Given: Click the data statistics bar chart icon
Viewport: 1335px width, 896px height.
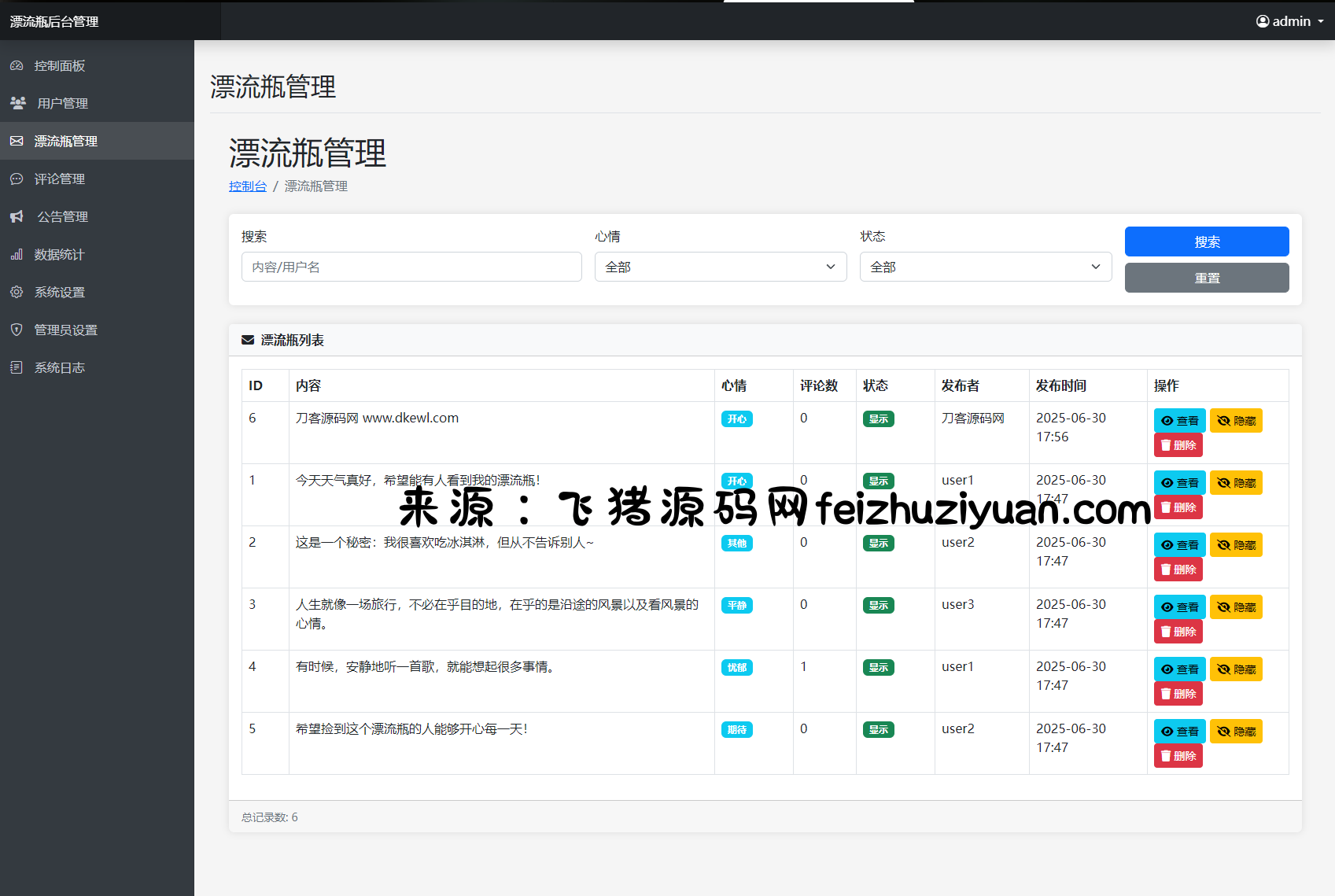Looking at the screenshot, I should pos(17,255).
